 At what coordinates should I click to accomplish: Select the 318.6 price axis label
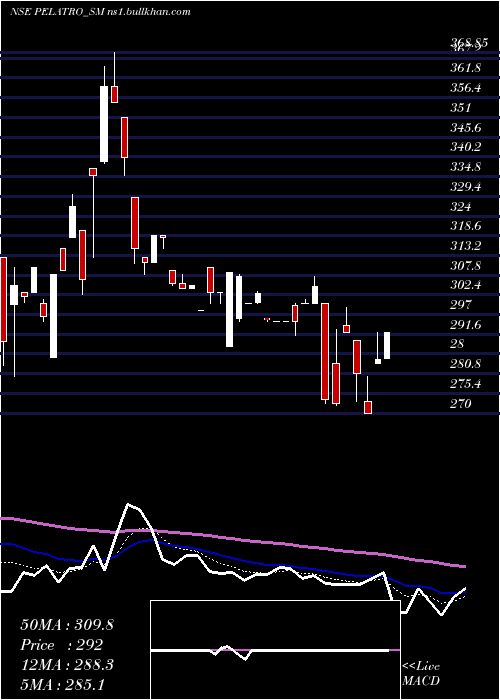(x=466, y=226)
